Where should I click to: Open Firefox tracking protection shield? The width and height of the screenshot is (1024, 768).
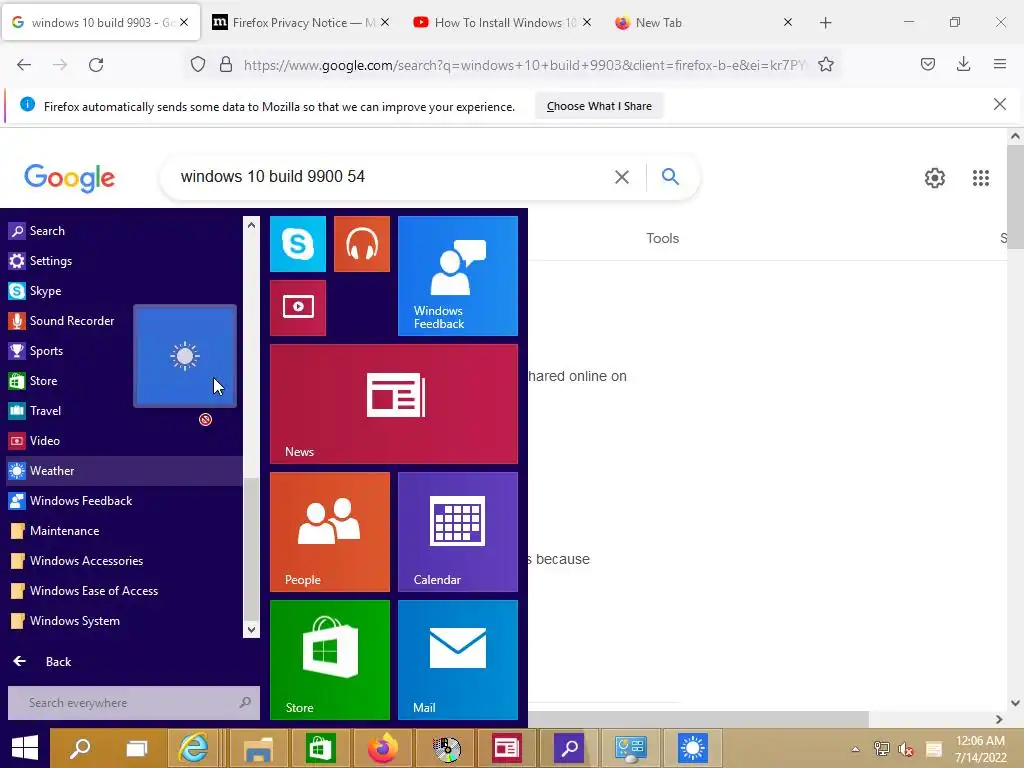pyautogui.click(x=198, y=65)
